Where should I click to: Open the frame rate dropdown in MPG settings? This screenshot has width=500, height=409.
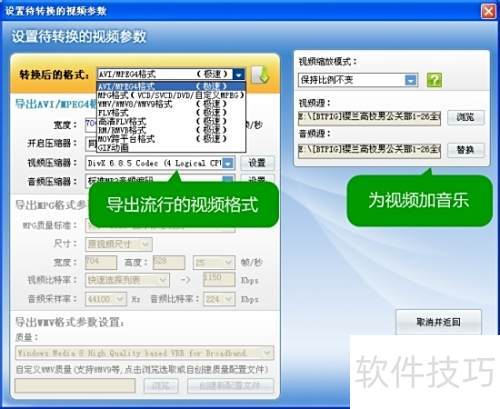[x=214, y=263]
